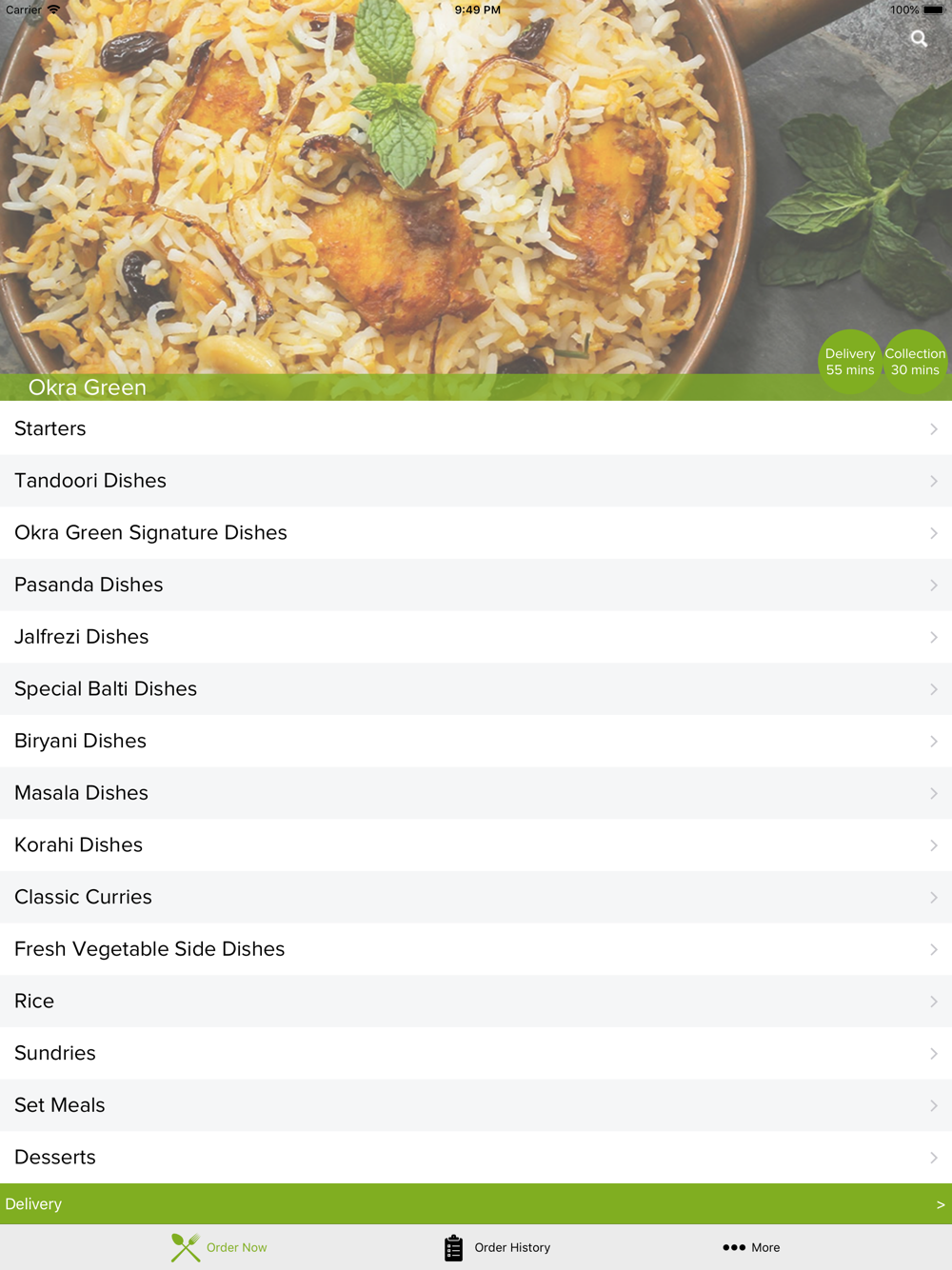
Task: Tap the More three-dots icon
Action: (734, 1247)
